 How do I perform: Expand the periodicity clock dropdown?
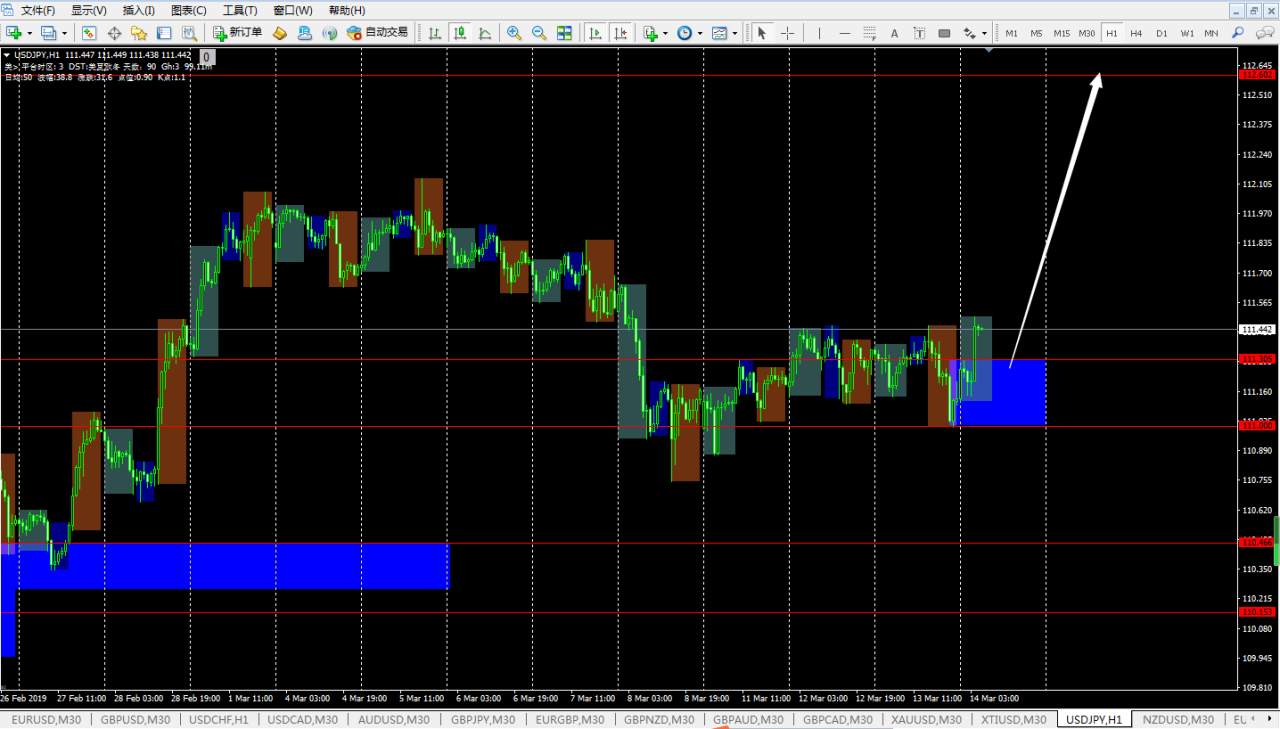[699, 33]
